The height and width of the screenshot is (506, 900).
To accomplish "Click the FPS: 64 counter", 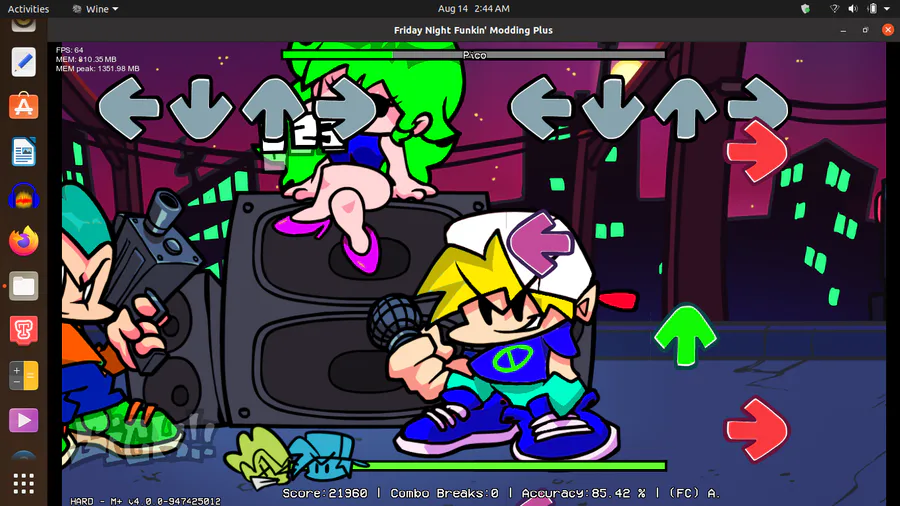I will click(69, 50).
